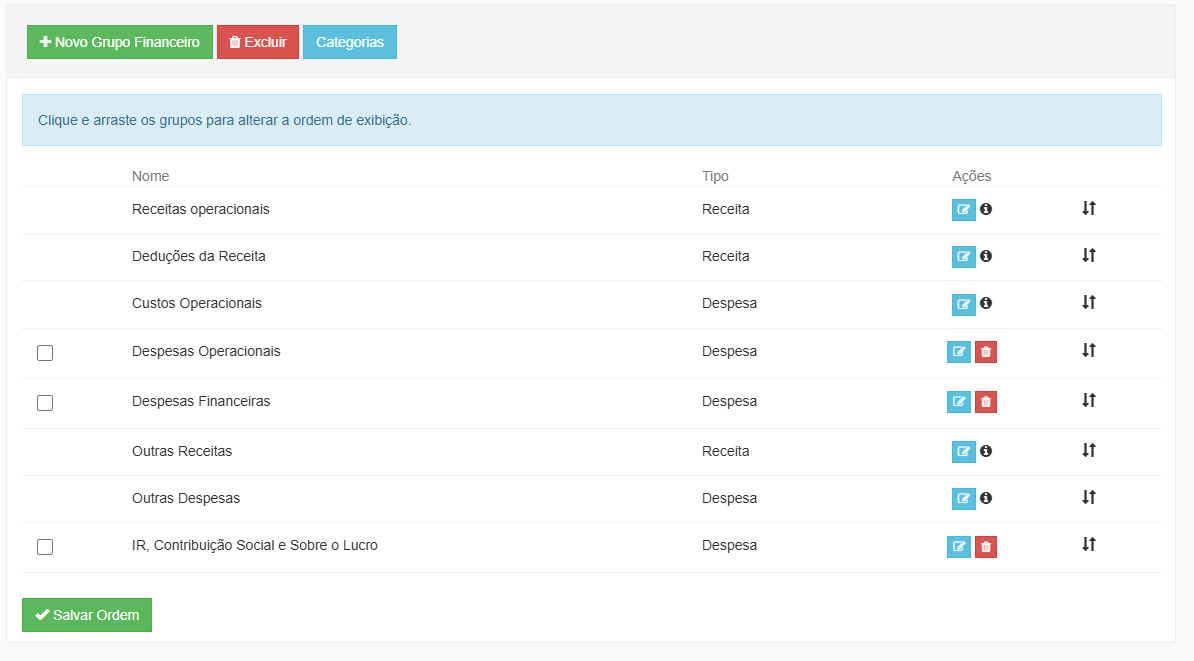
Task: Click red trash icon for Despesas Financeiras
Action: pos(986,402)
